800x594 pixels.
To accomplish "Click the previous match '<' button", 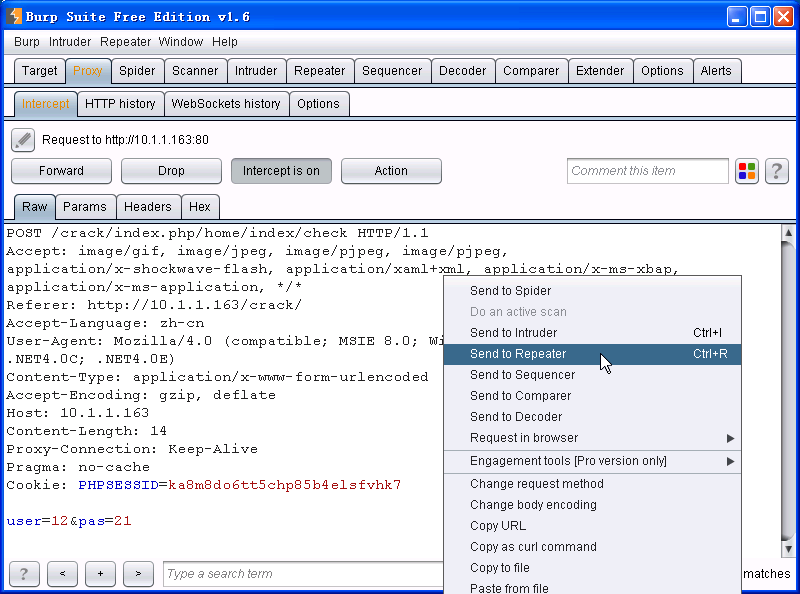I will tap(62, 574).
